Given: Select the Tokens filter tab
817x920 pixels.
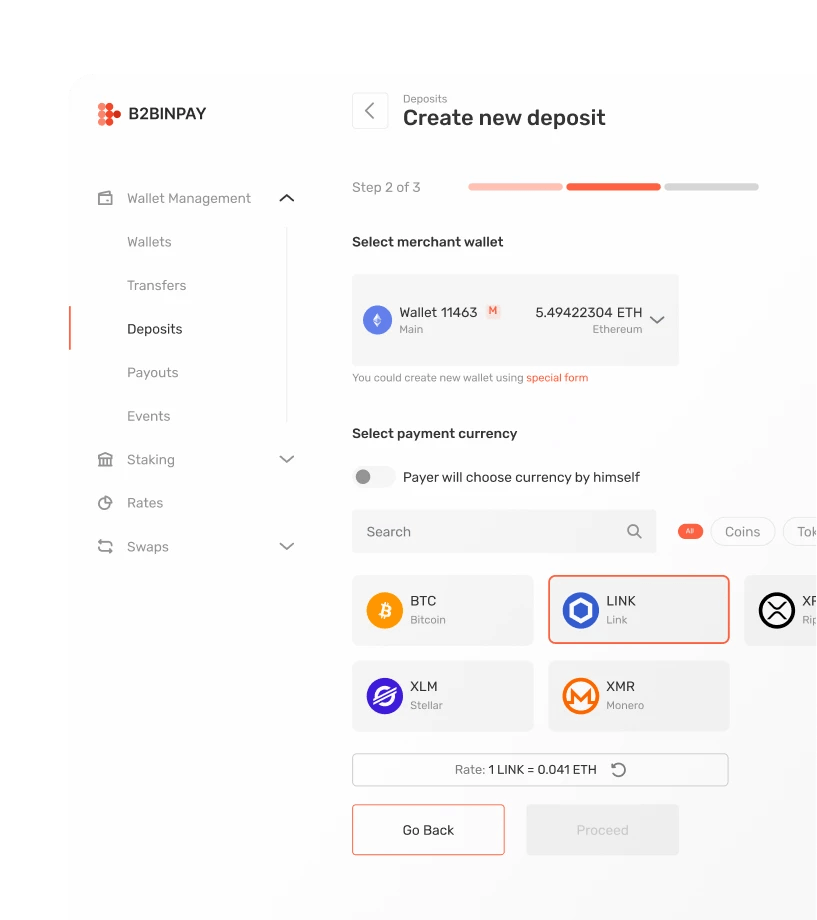Looking at the screenshot, I should 800,532.
